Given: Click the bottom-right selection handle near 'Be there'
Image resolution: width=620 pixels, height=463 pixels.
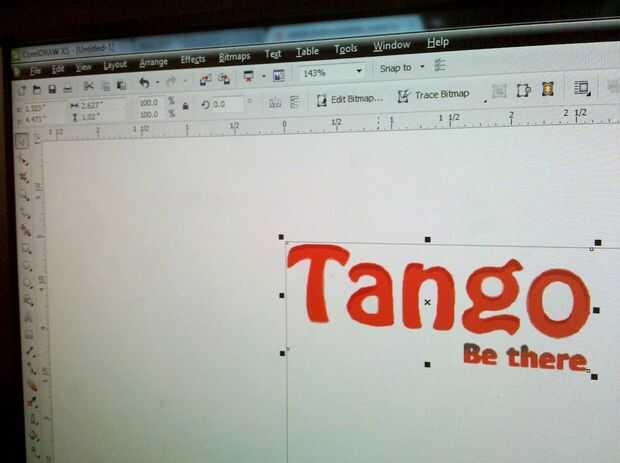Looking at the screenshot, I should pos(594,377).
